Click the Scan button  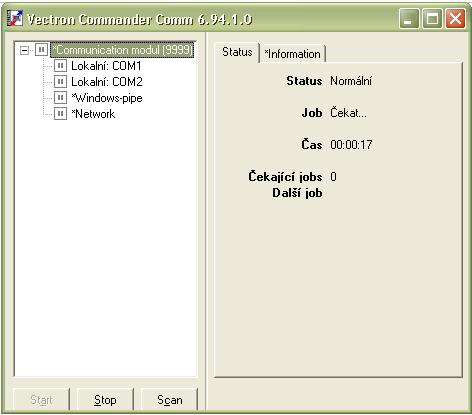coord(169,399)
